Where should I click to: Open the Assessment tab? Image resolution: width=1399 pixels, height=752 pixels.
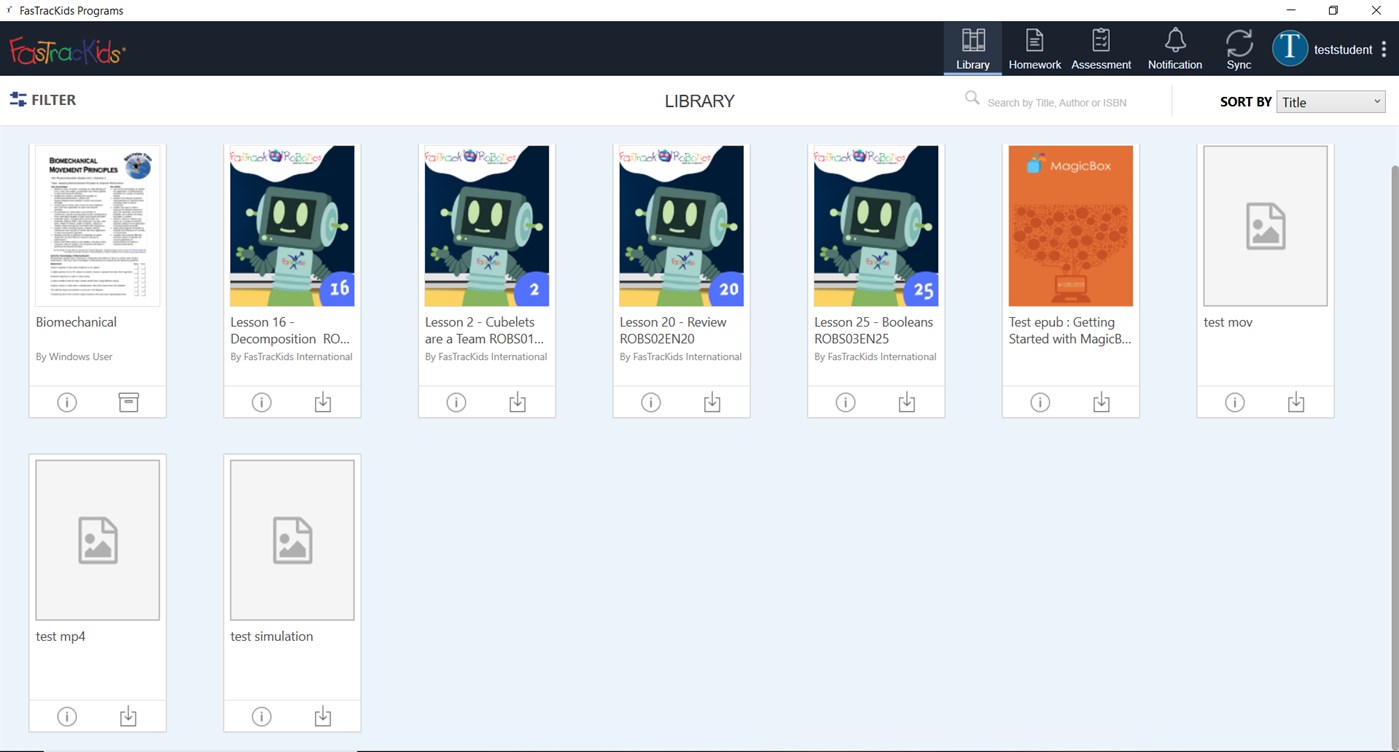click(x=1101, y=49)
